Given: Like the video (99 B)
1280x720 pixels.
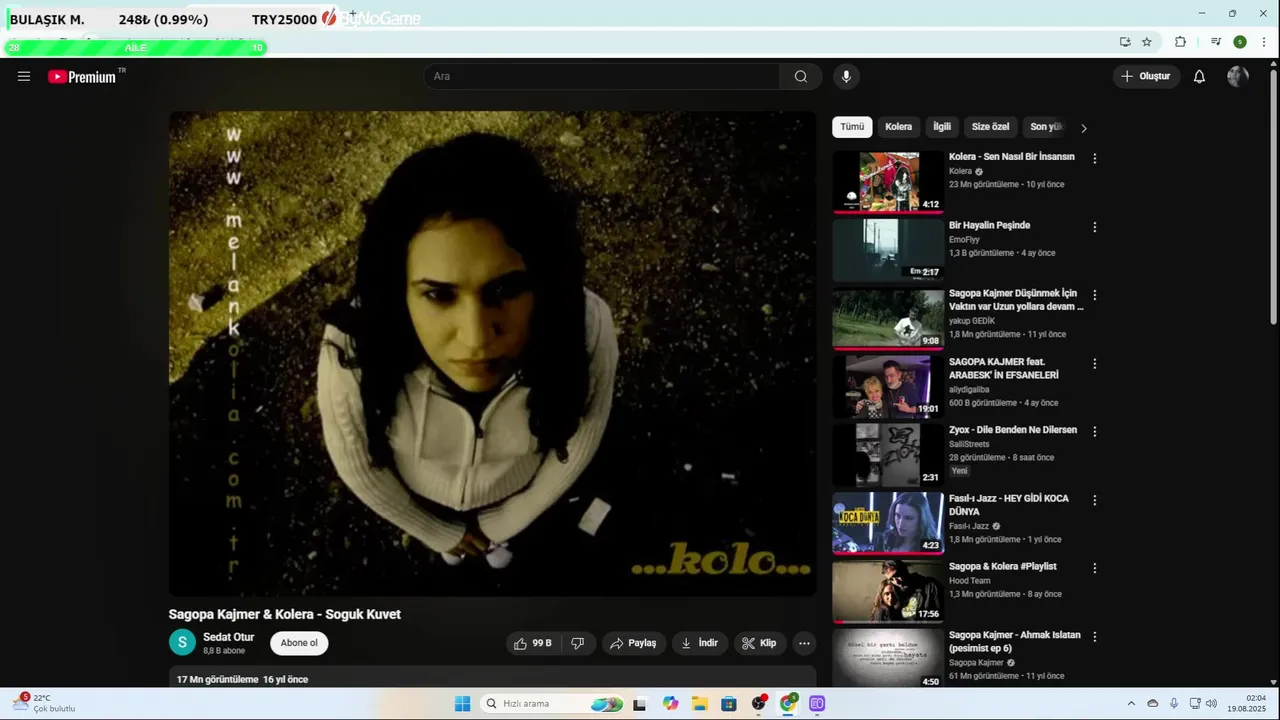Looking at the screenshot, I should click(533, 643).
